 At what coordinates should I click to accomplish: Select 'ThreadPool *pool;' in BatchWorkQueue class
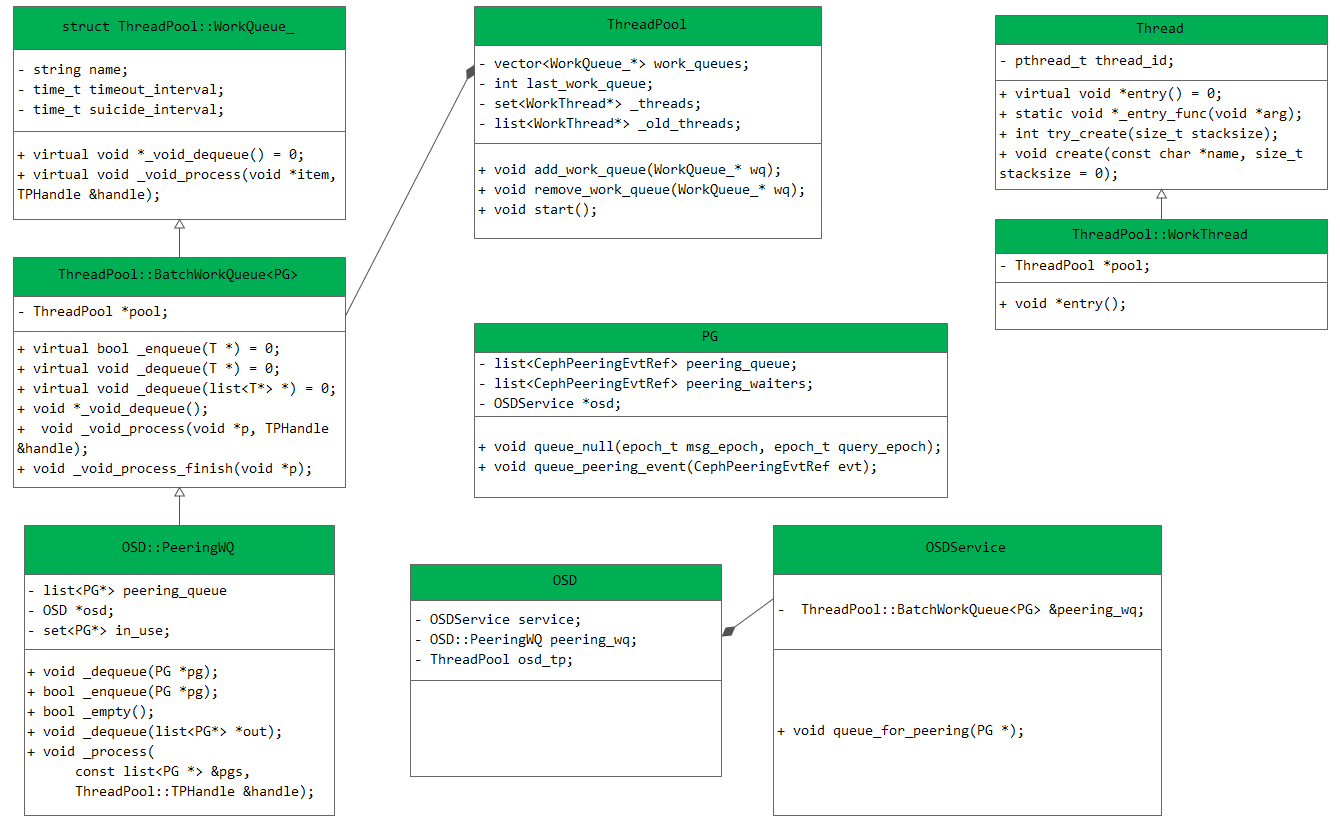point(93,311)
